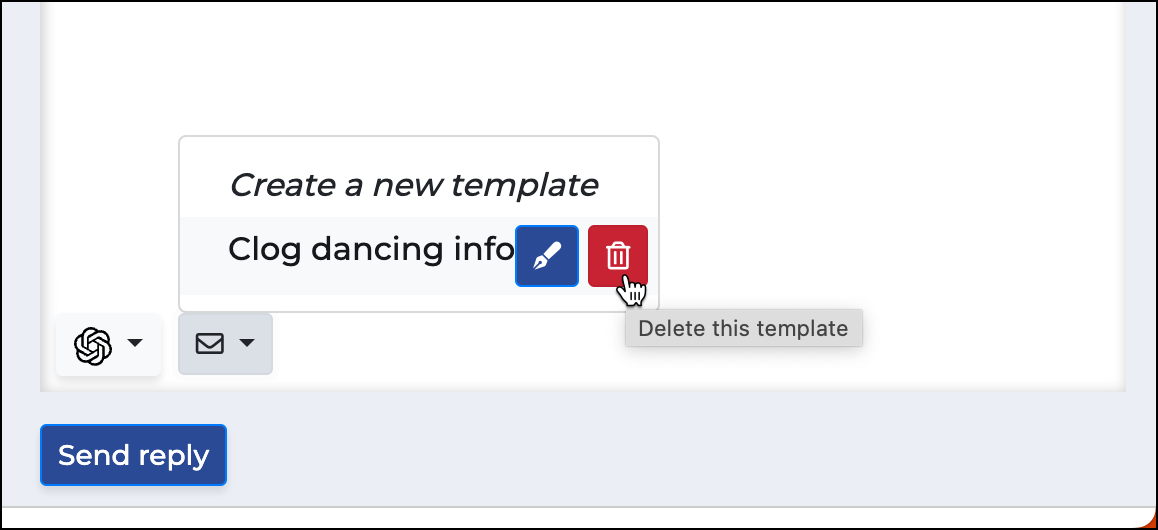
Task: Delete the Clog dancing info template
Action: click(617, 255)
